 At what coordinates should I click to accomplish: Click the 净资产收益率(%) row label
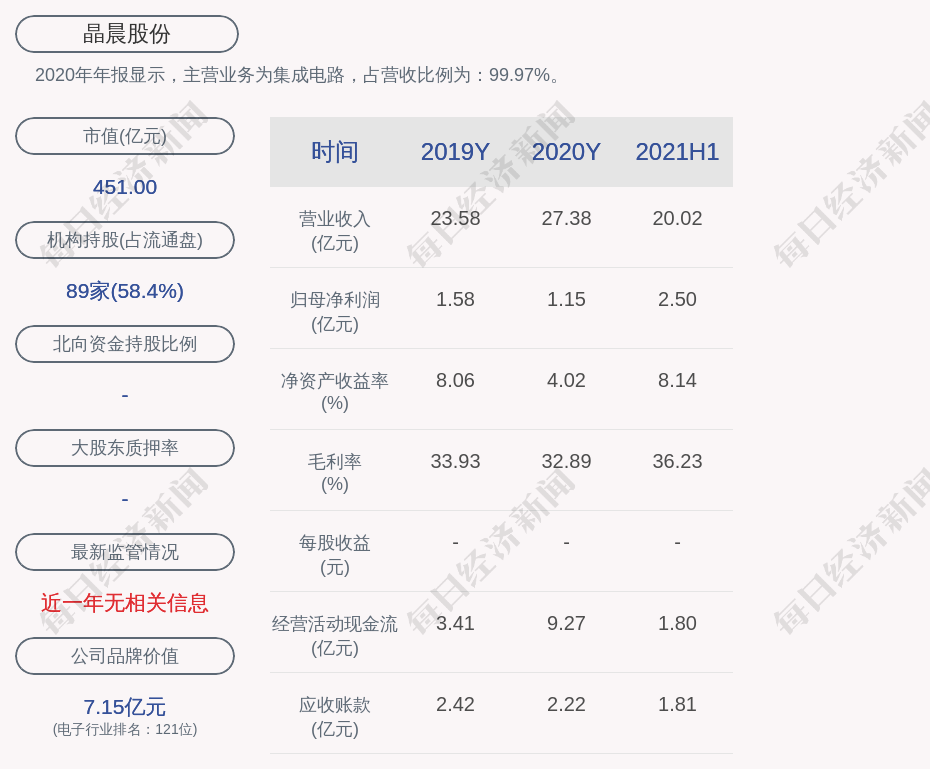(335, 392)
